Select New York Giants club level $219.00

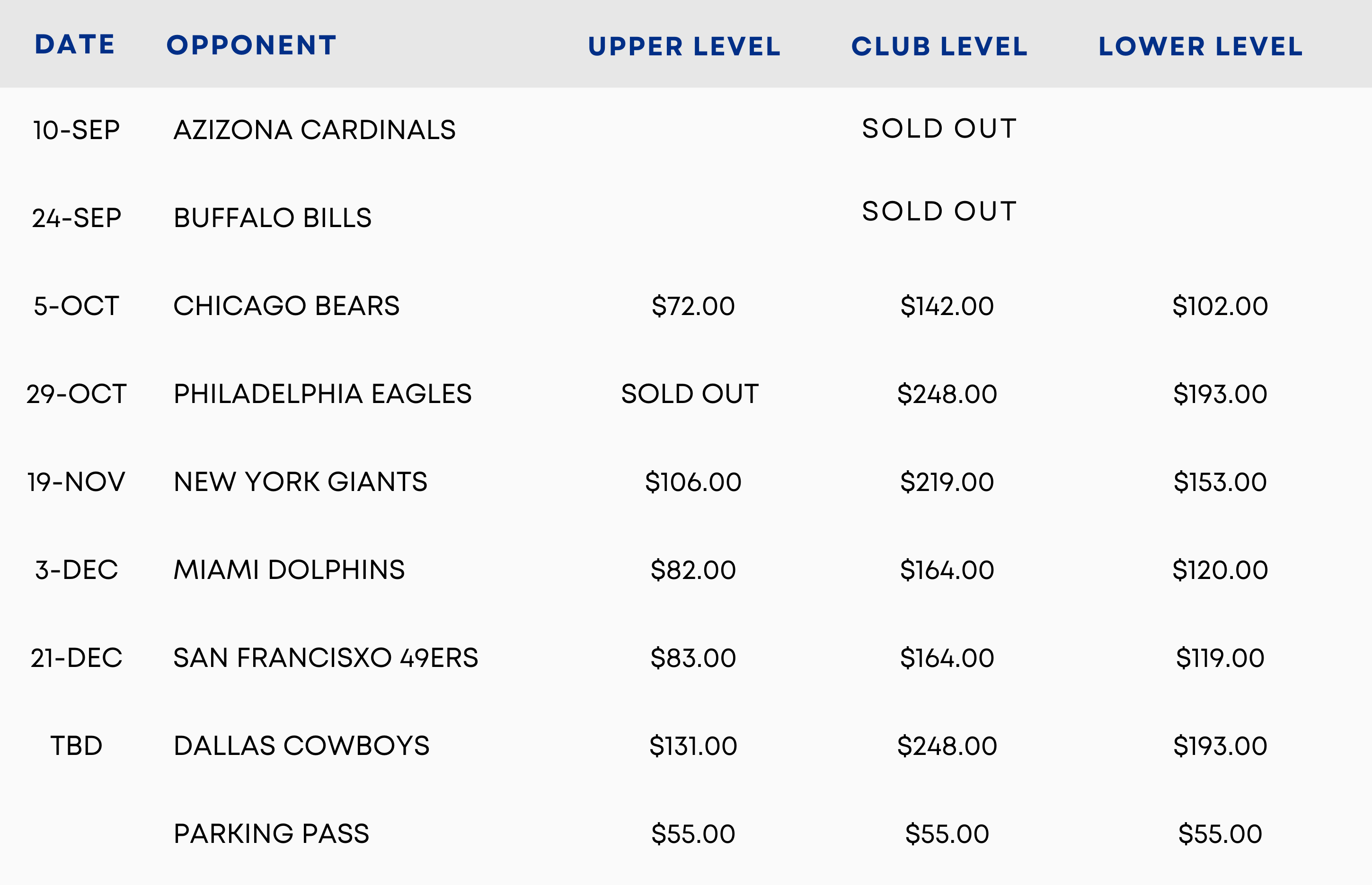[x=947, y=482]
